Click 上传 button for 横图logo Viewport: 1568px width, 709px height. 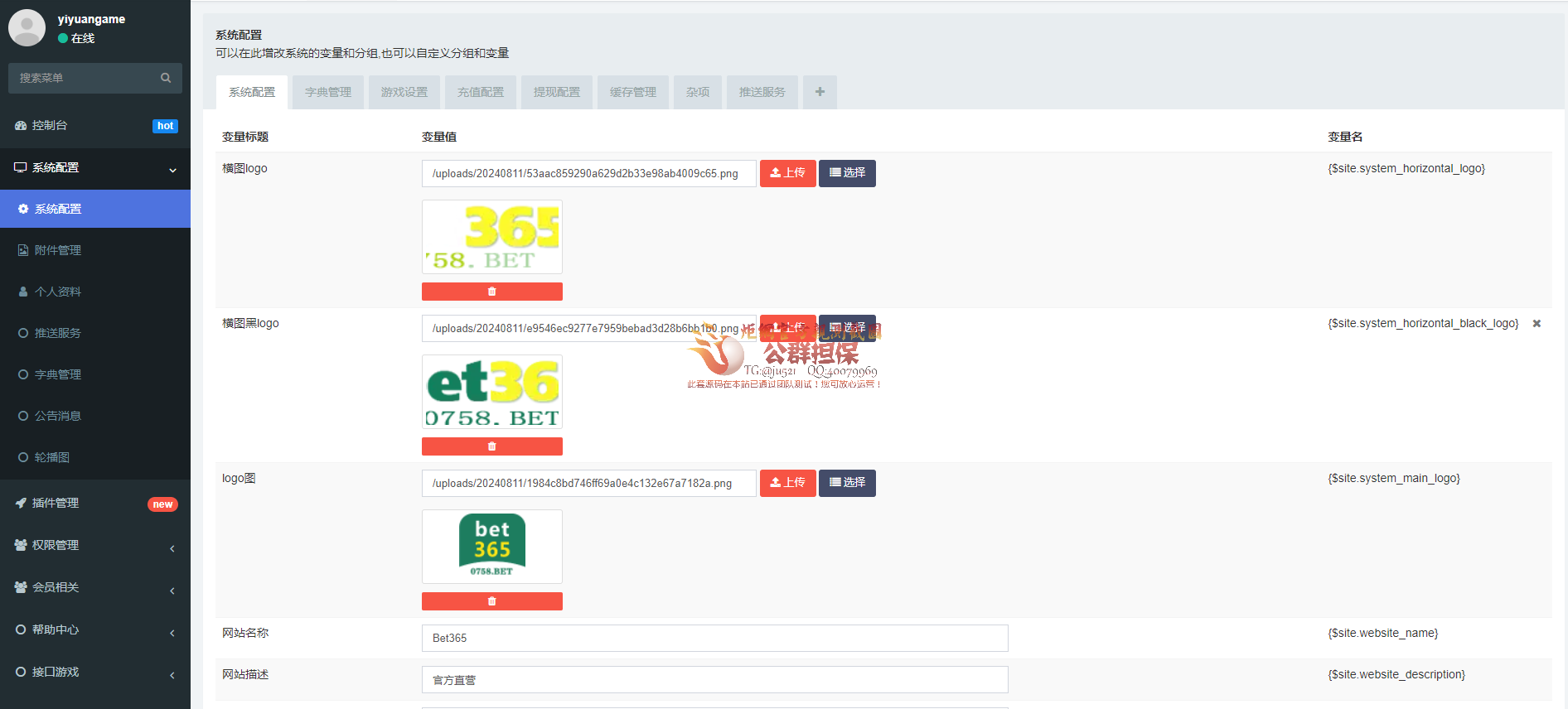(x=787, y=173)
